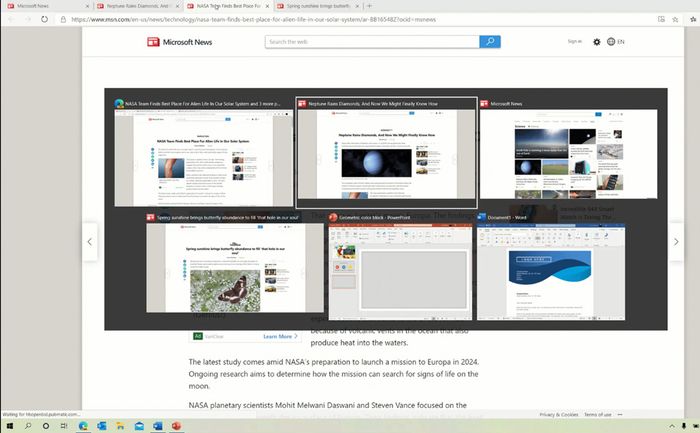Switch to the Spring sunshine brings butterfly tab

[x=317, y=6]
